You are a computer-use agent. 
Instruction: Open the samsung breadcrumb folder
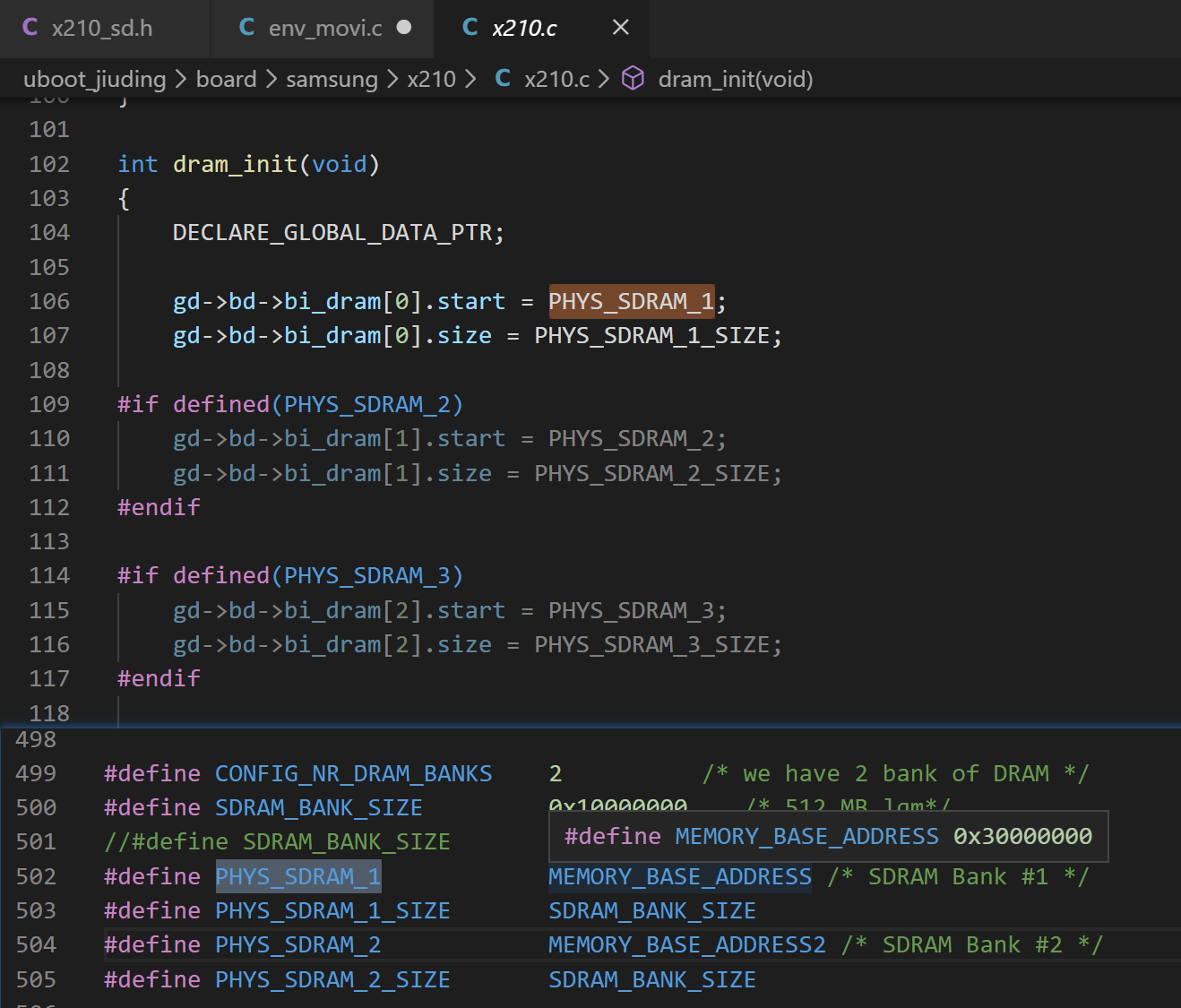point(332,79)
